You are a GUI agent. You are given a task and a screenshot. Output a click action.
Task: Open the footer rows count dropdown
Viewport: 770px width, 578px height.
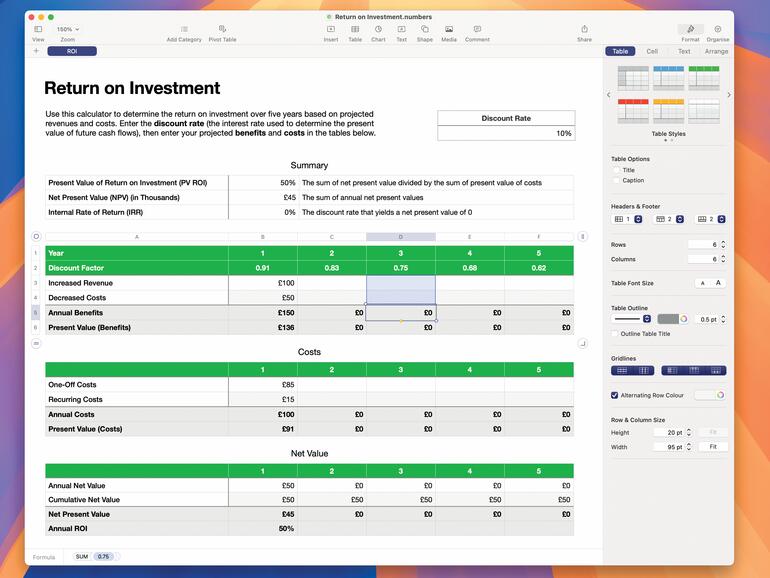click(711, 219)
